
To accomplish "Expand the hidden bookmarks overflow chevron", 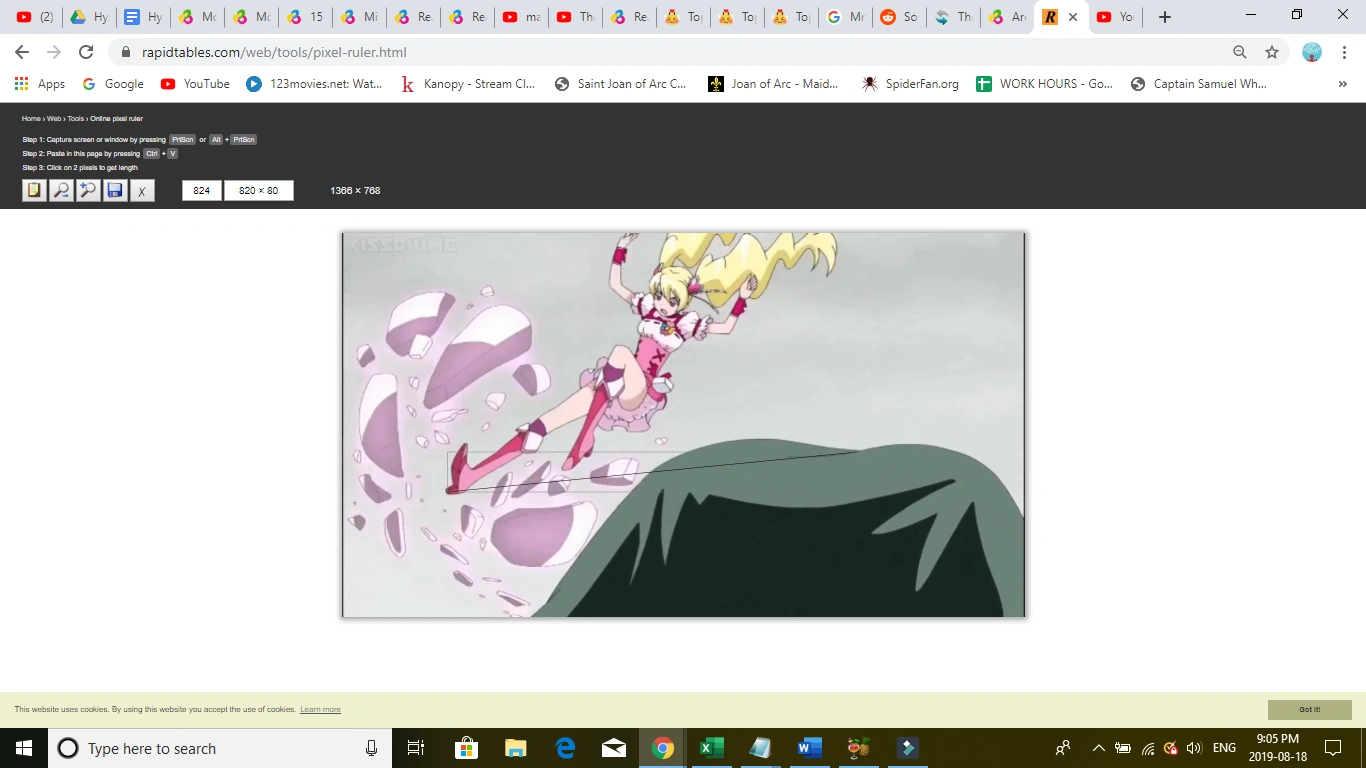I will point(1342,84).
